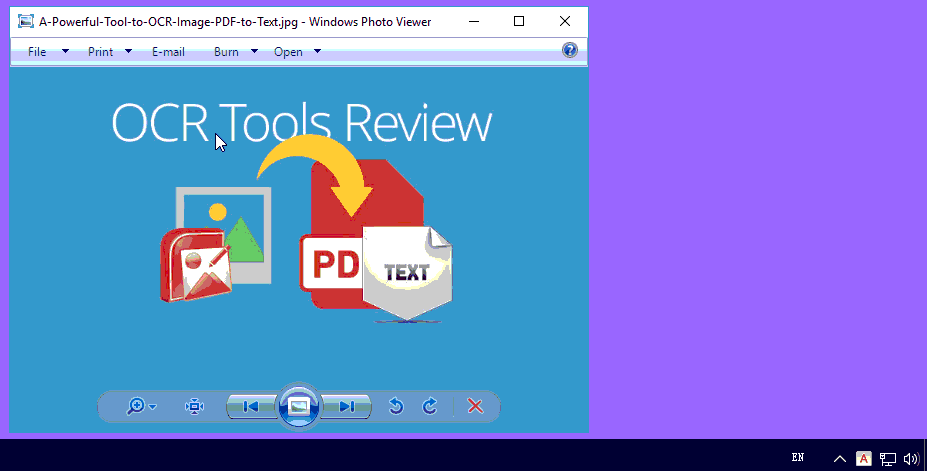Open the File menu
The height and width of the screenshot is (471, 927).
tap(37, 52)
